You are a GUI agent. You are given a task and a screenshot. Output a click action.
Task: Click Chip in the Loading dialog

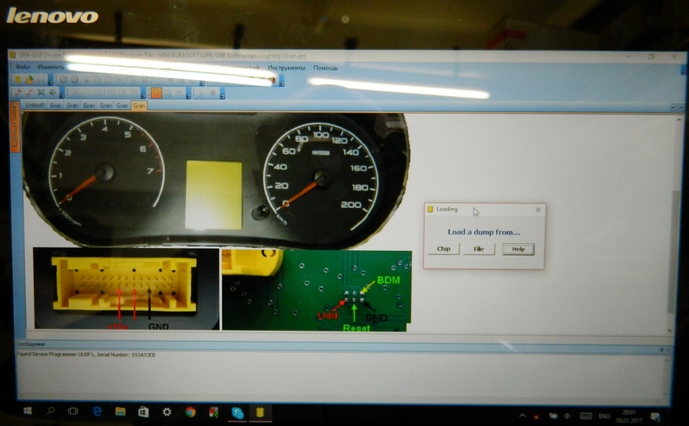click(444, 249)
